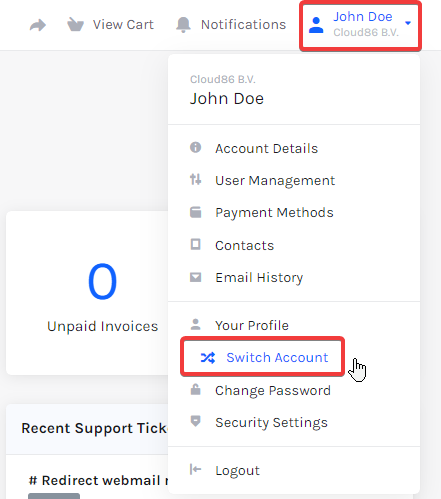Select Your Profile from the menu

point(252,325)
